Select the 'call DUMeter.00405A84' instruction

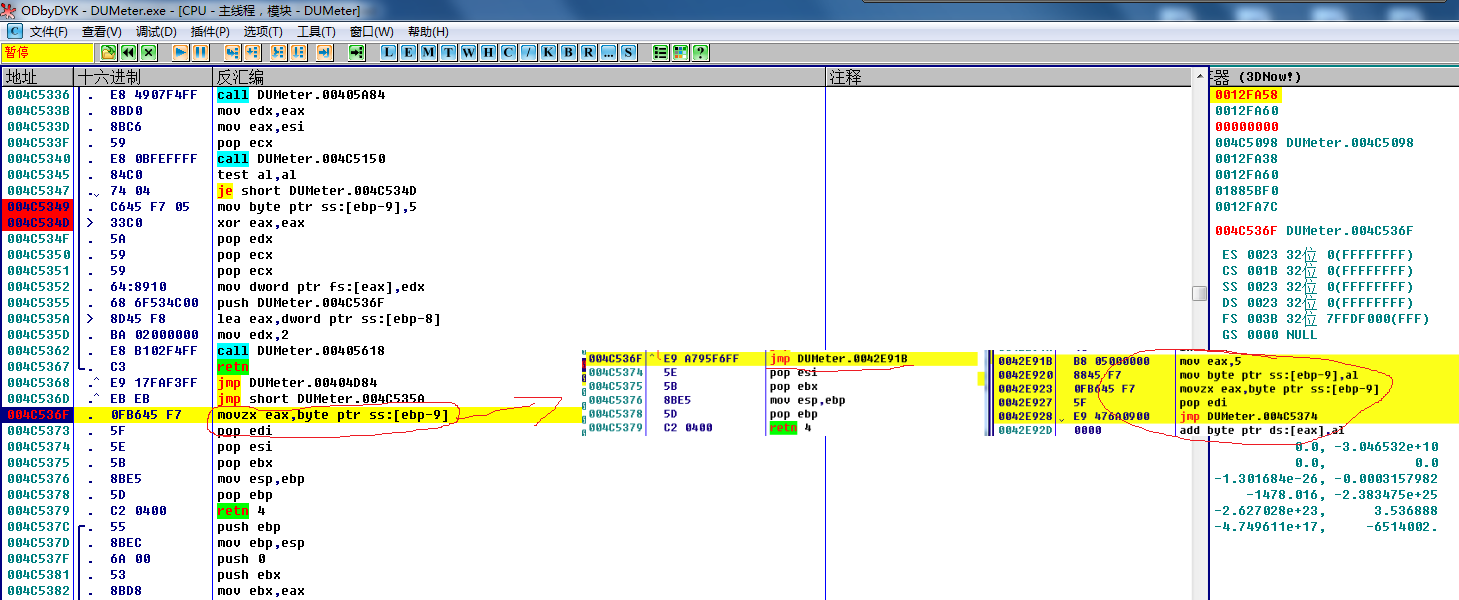tap(301, 95)
